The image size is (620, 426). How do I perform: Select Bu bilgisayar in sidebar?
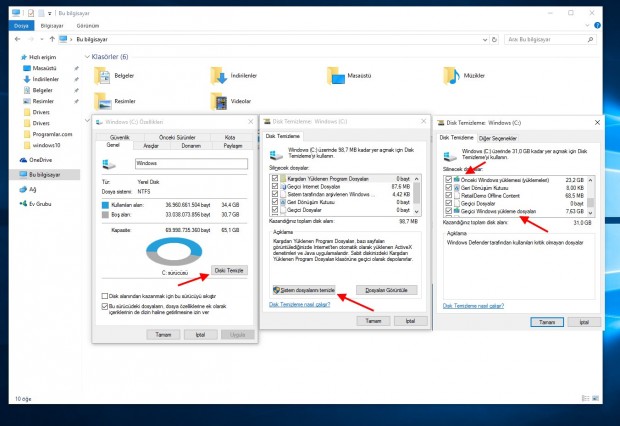coord(44,174)
